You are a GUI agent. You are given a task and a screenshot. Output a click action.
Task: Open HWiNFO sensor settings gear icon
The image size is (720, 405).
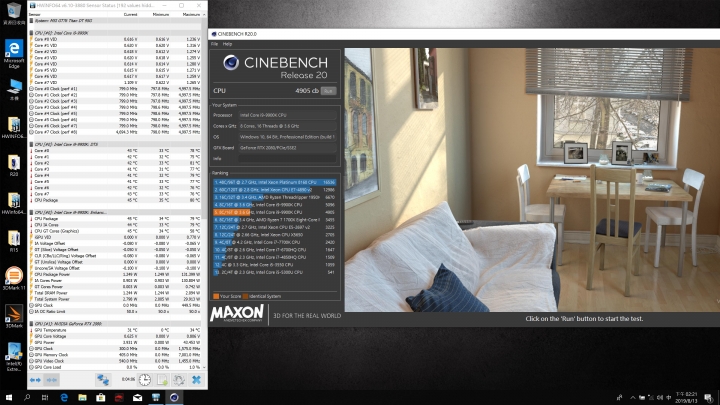pyautogui.click(x=179, y=380)
